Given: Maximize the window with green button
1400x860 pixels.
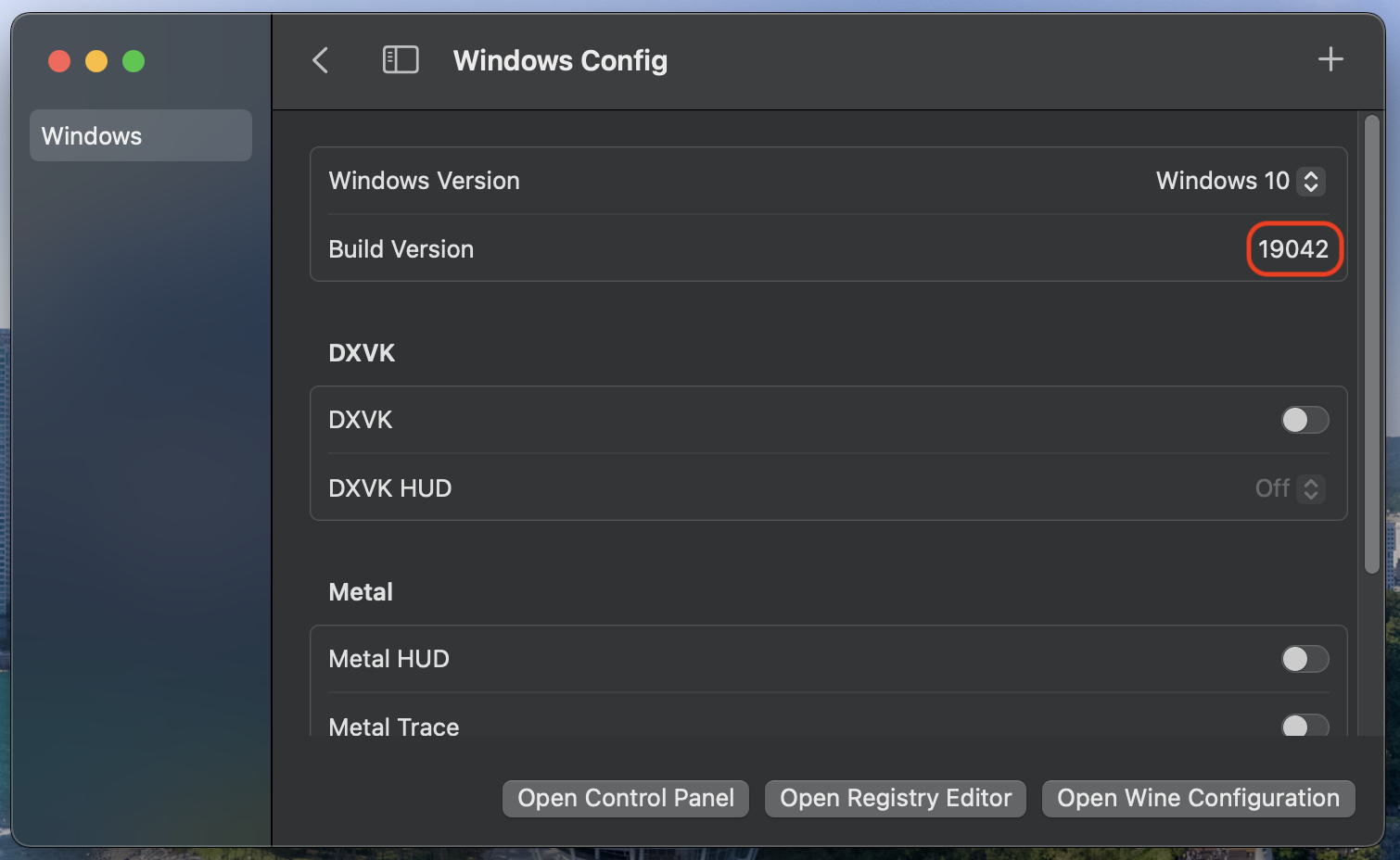Looking at the screenshot, I should point(134,61).
